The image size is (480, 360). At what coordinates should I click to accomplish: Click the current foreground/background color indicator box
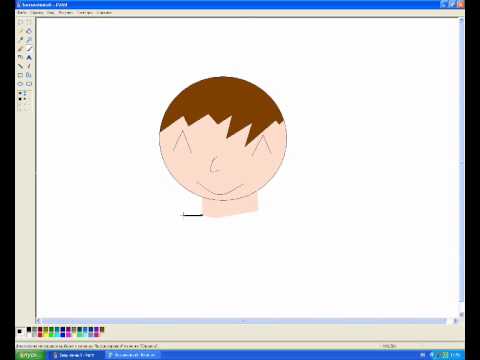20,332
